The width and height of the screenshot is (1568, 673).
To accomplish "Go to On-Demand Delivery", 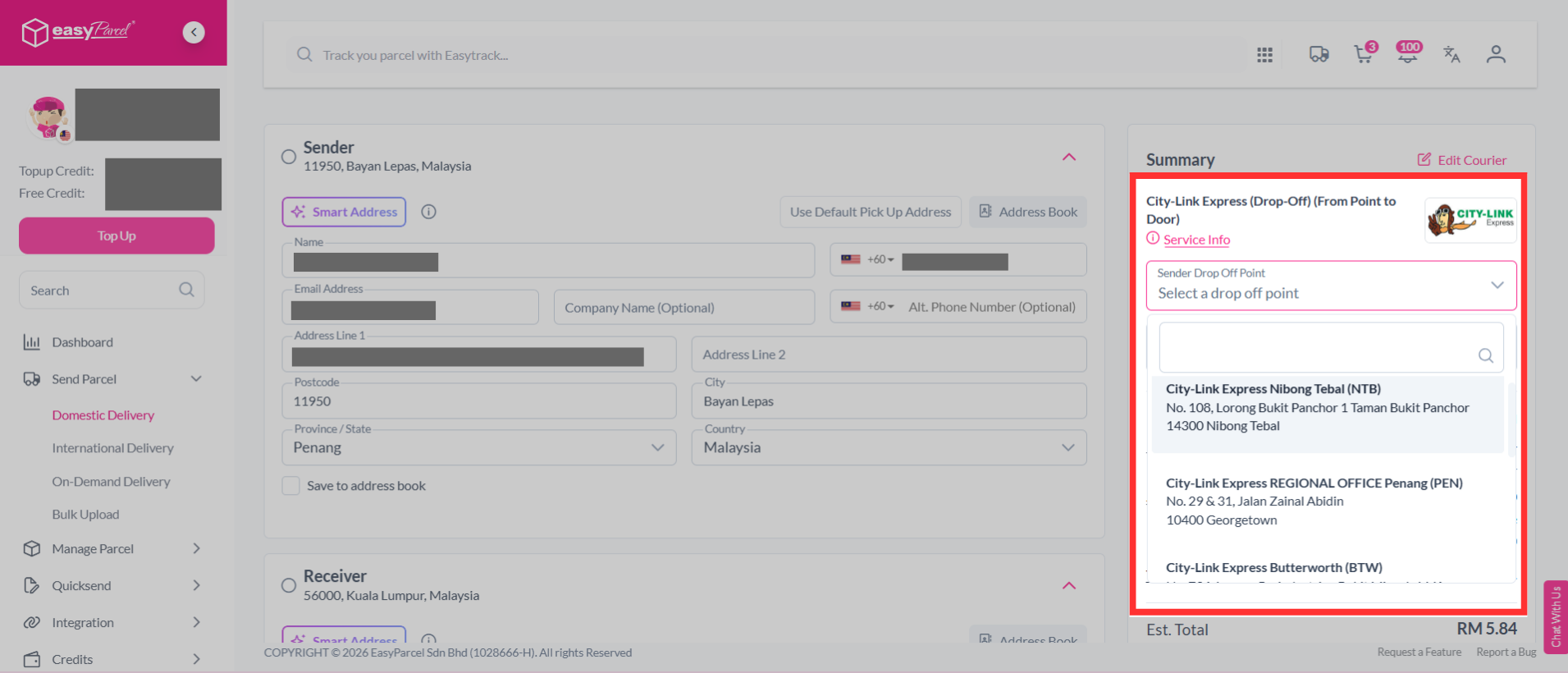I will (x=112, y=482).
